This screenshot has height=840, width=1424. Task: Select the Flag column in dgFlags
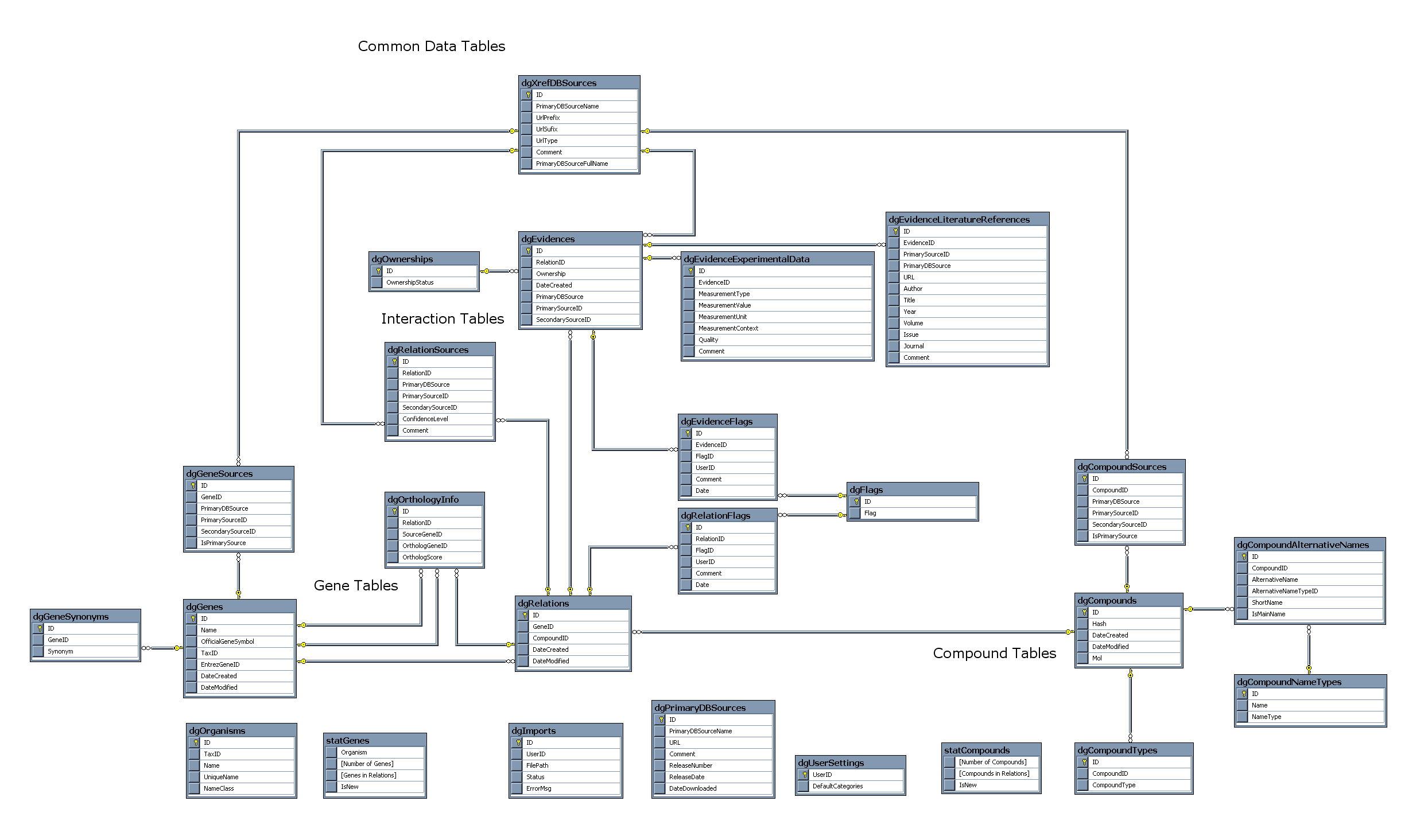coord(913,513)
